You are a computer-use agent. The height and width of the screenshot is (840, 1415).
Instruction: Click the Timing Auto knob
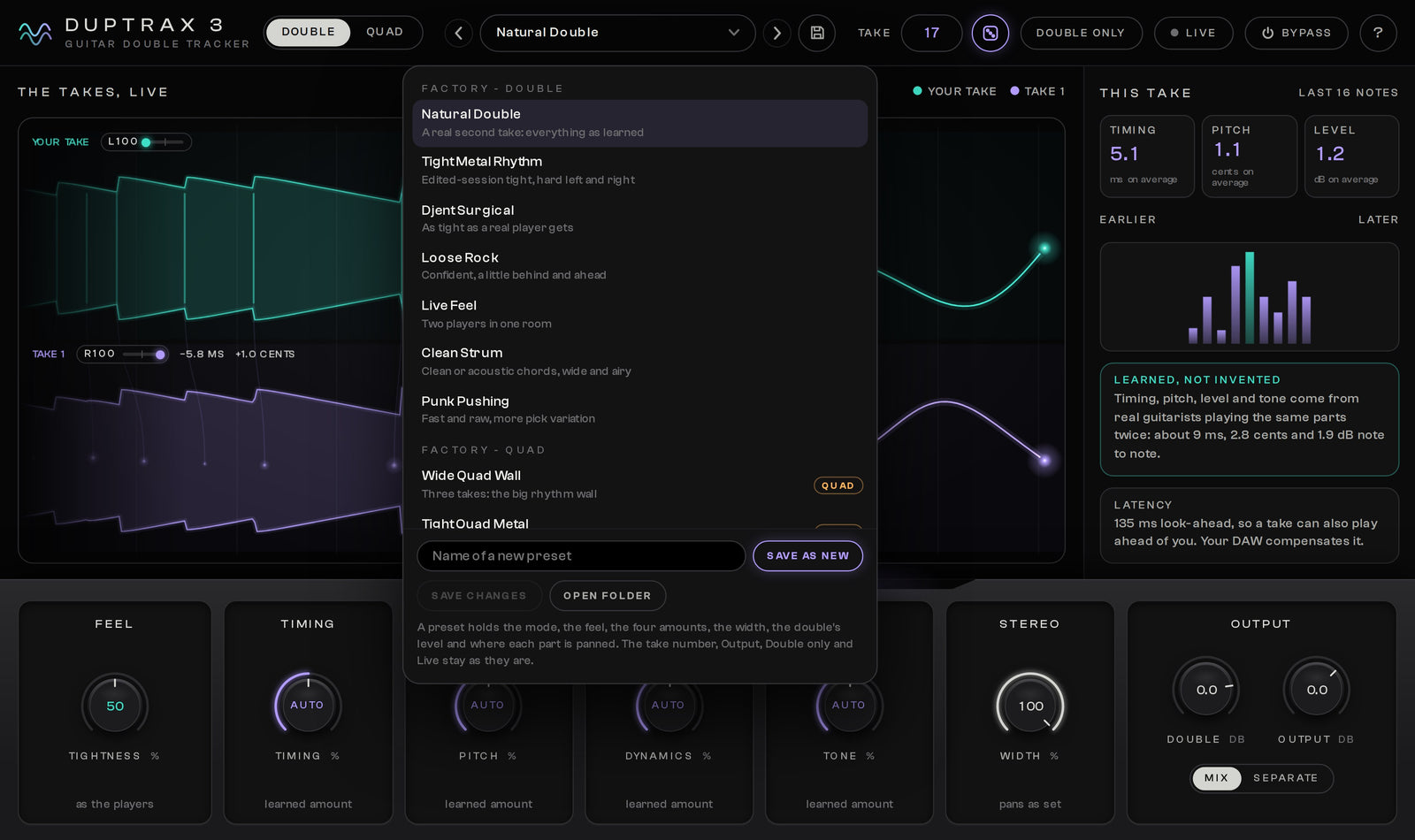pyautogui.click(x=308, y=706)
